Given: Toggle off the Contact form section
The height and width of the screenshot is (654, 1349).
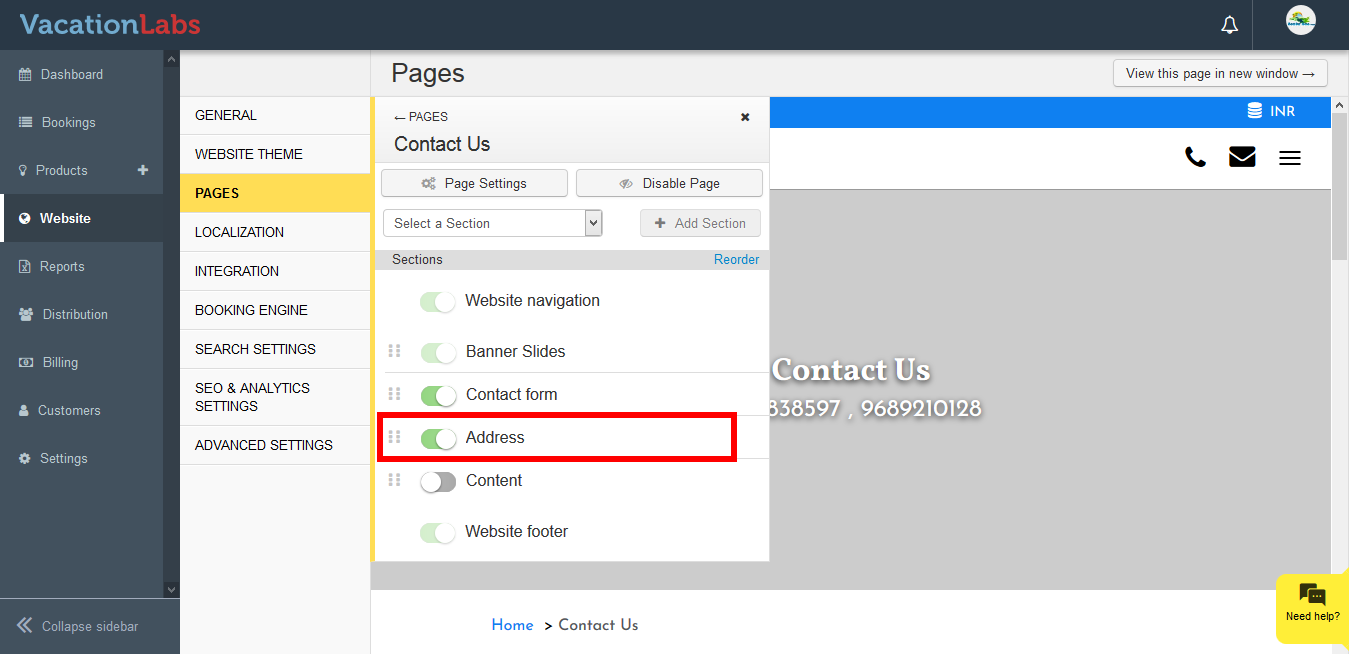Looking at the screenshot, I should (438, 395).
